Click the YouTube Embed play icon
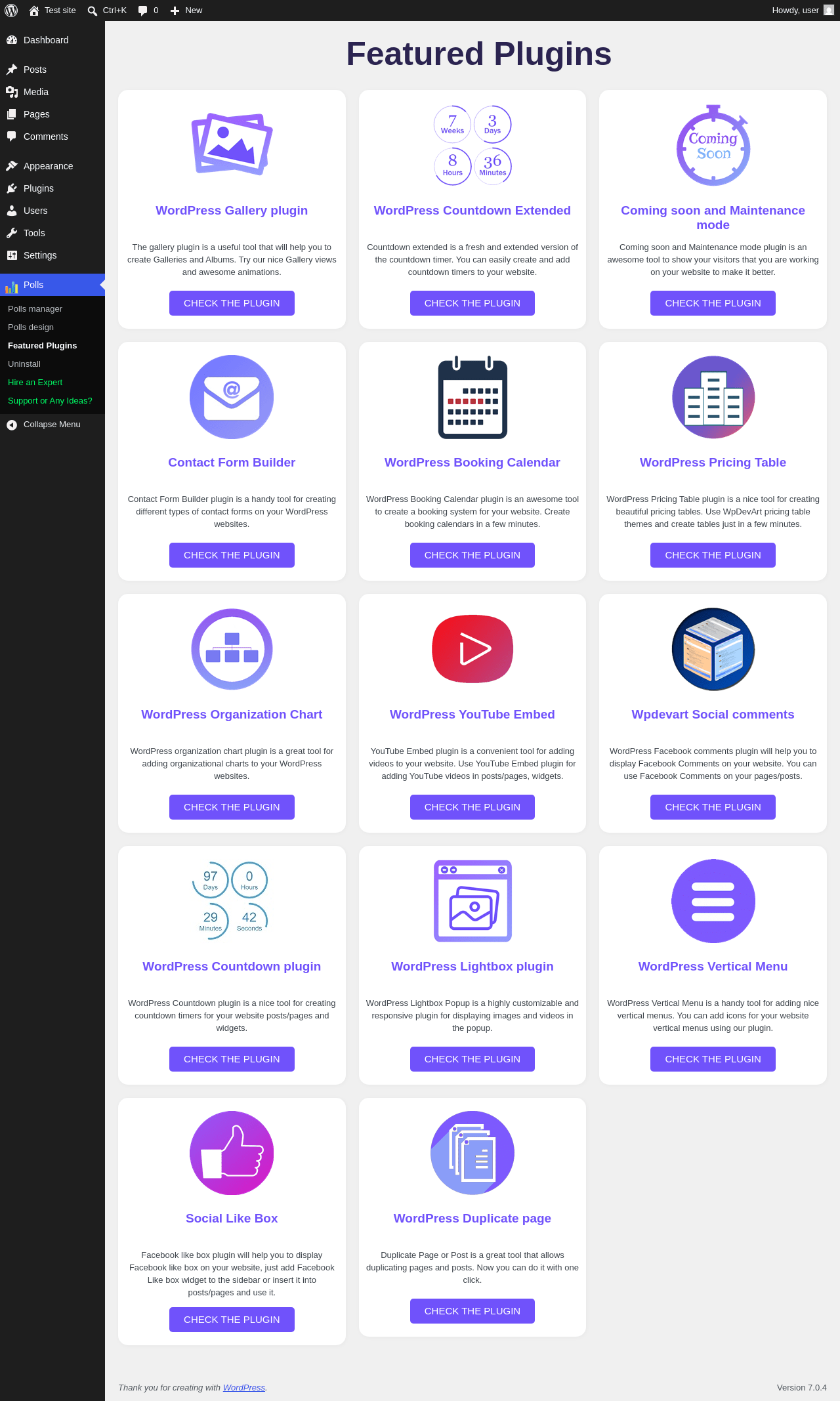The image size is (840, 1401). pyautogui.click(x=472, y=649)
